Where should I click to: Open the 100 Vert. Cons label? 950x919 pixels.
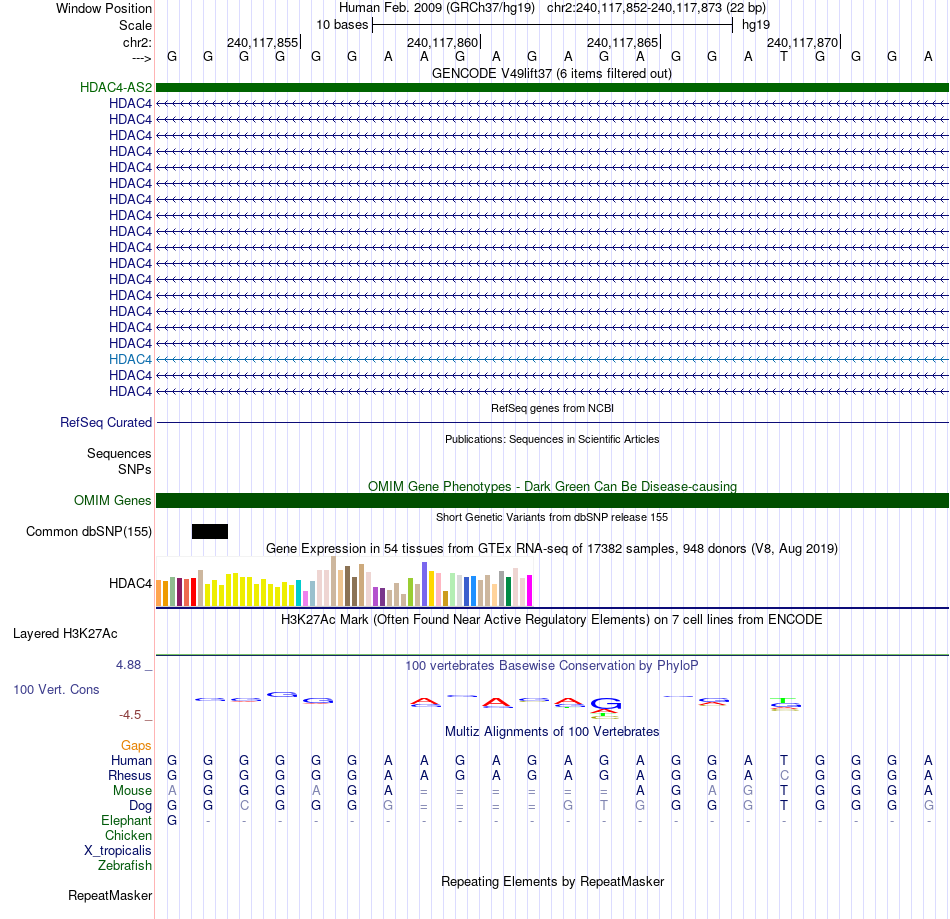click(x=56, y=689)
